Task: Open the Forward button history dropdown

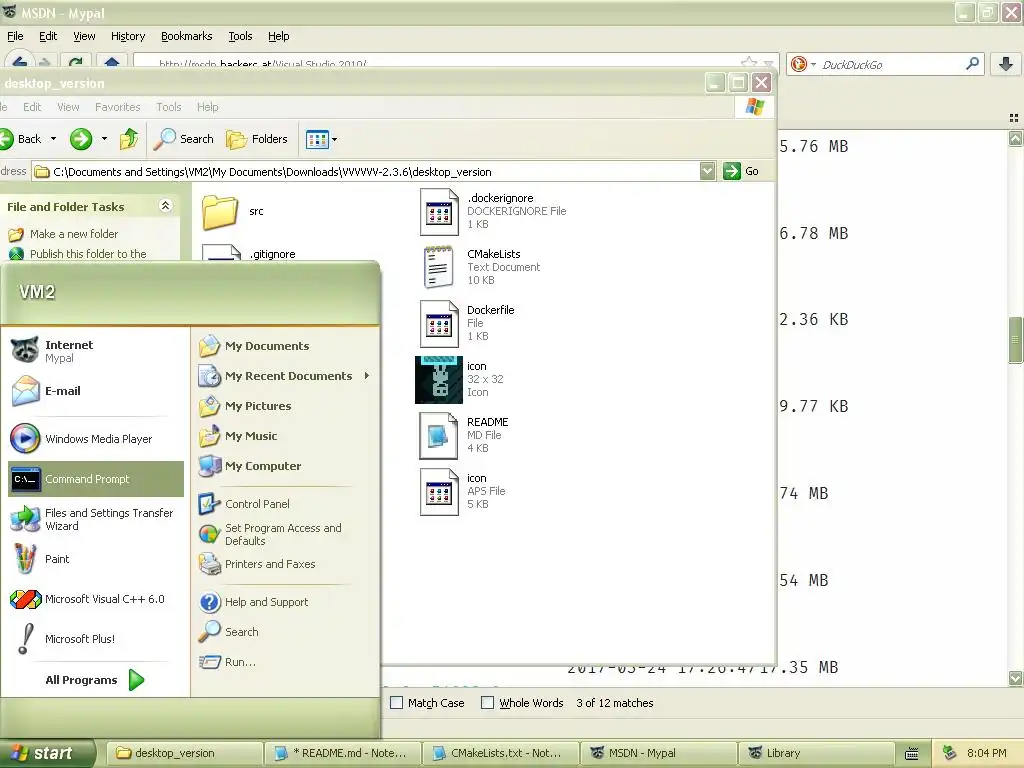Action: pyautogui.click(x=104, y=139)
